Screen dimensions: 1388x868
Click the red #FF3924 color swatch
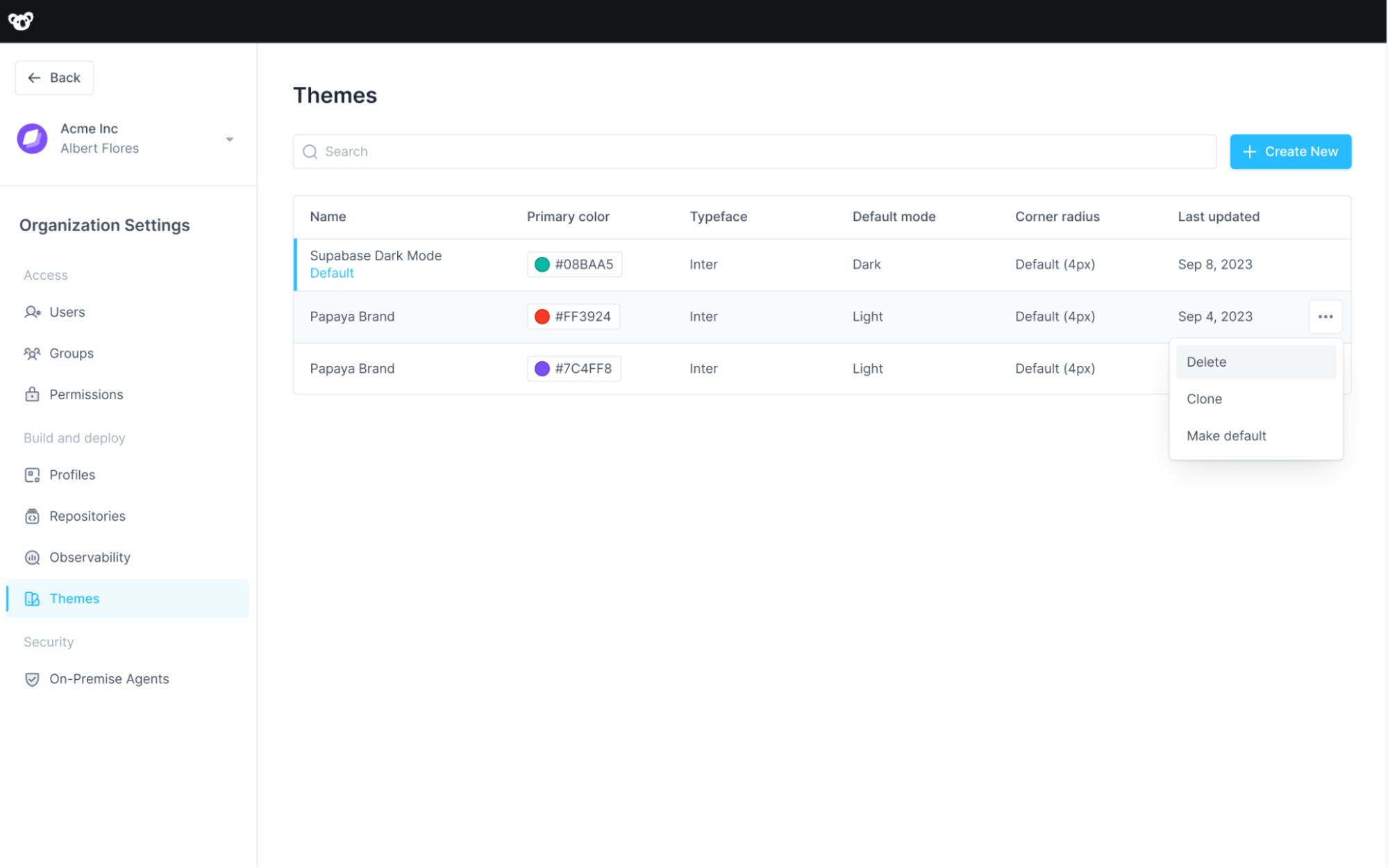(x=541, y=316)
